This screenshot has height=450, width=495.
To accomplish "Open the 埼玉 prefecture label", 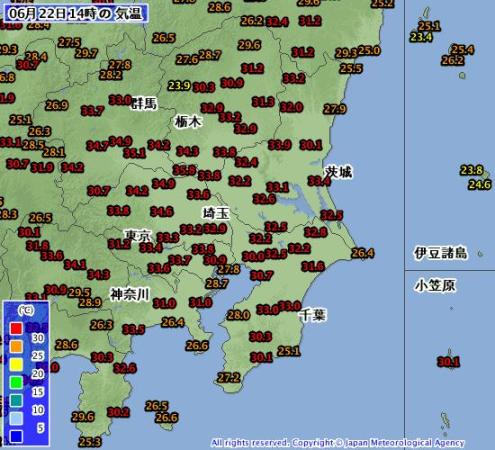I will pos(217,213).
